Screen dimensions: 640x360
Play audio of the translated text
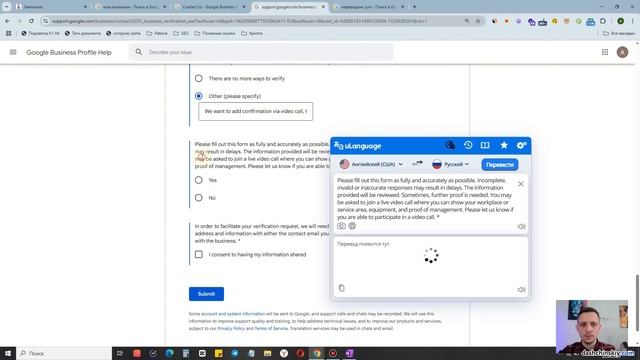521,289
